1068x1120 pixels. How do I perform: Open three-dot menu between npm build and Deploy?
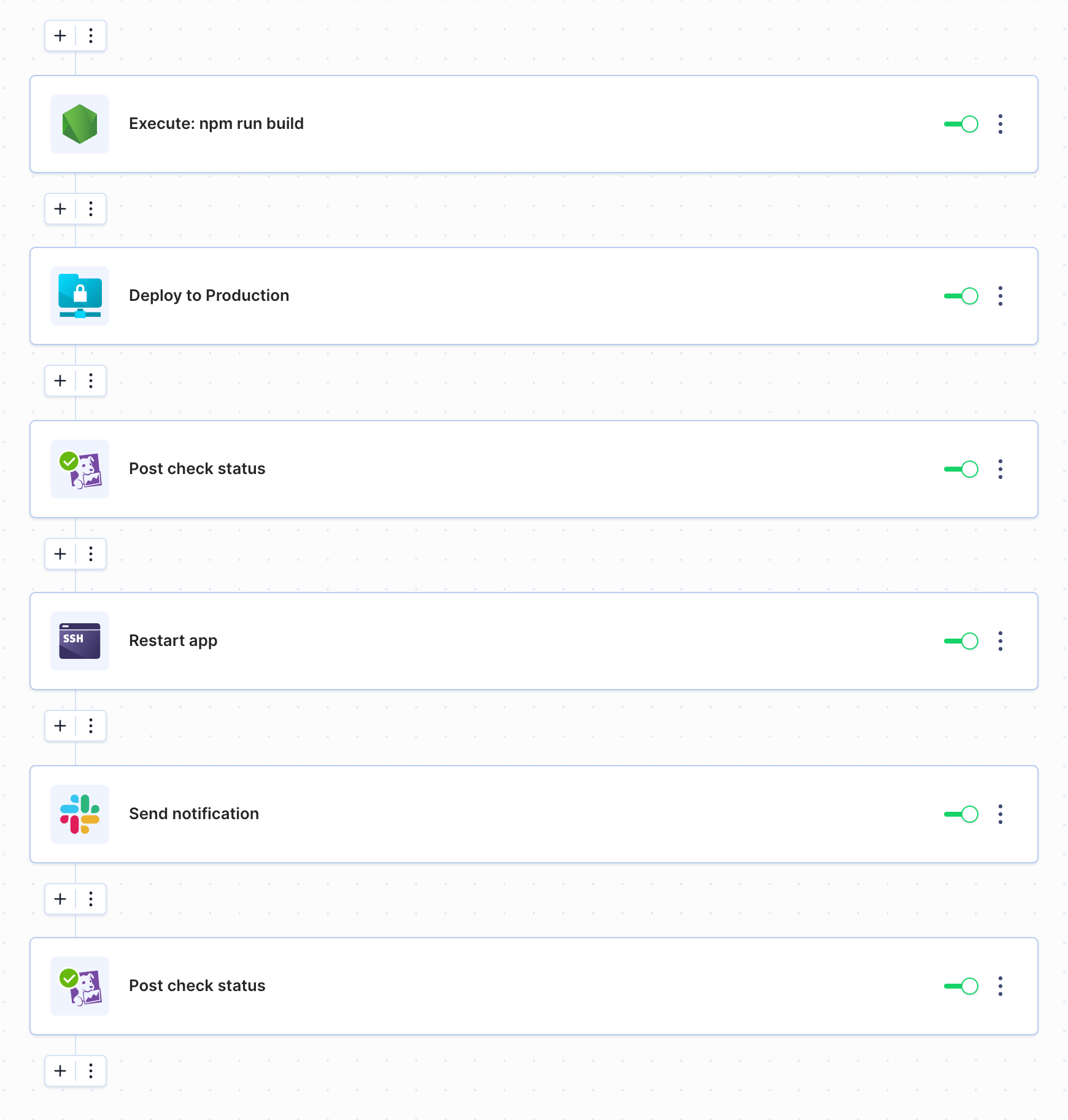tap(91, 209)
